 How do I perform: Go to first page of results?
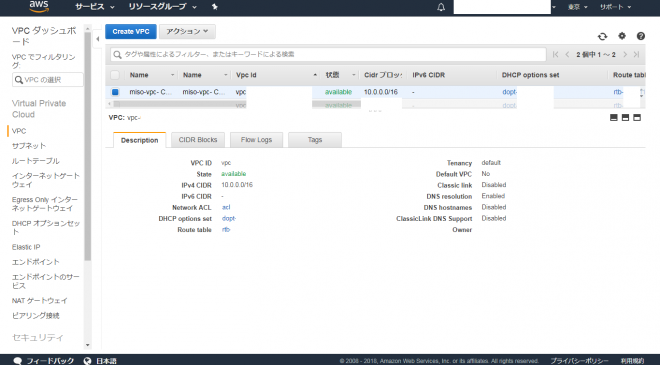pyautogui.click(x=555, y=54)
